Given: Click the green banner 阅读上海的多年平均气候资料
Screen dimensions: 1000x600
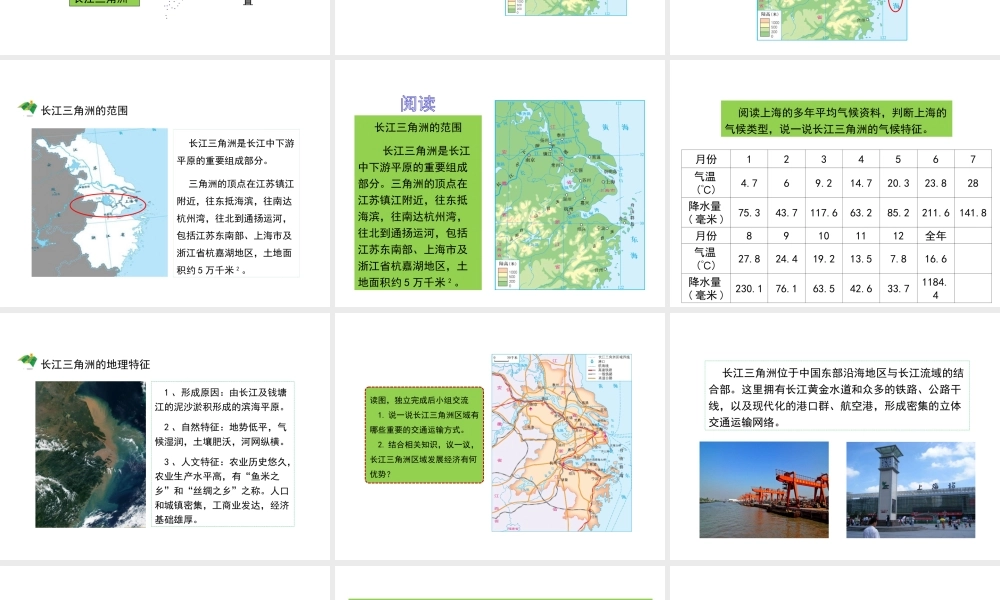Looking at the screenshot, I should click(x=836, y=119).
